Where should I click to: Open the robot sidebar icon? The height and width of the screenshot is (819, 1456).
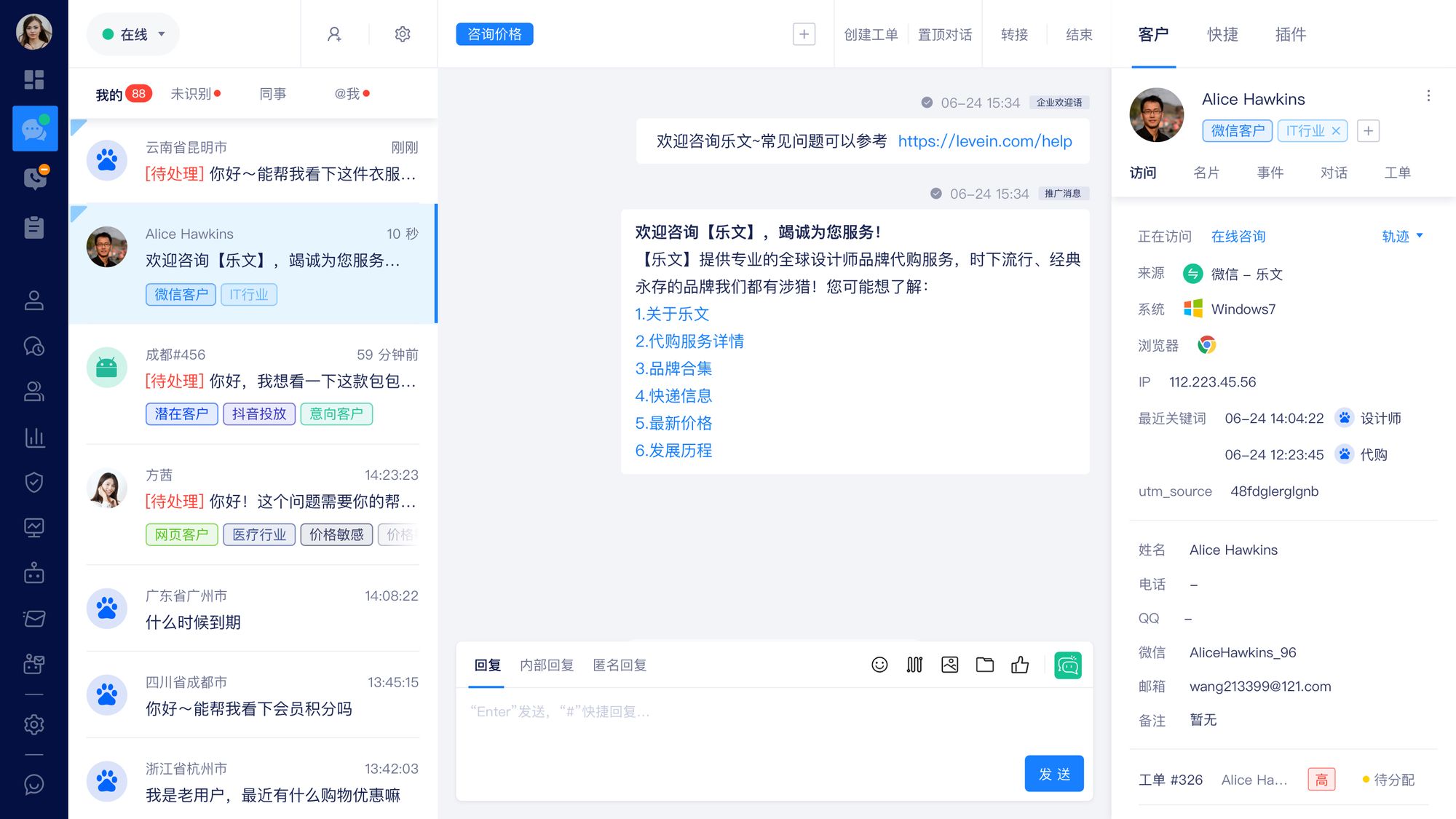[34, 573]
